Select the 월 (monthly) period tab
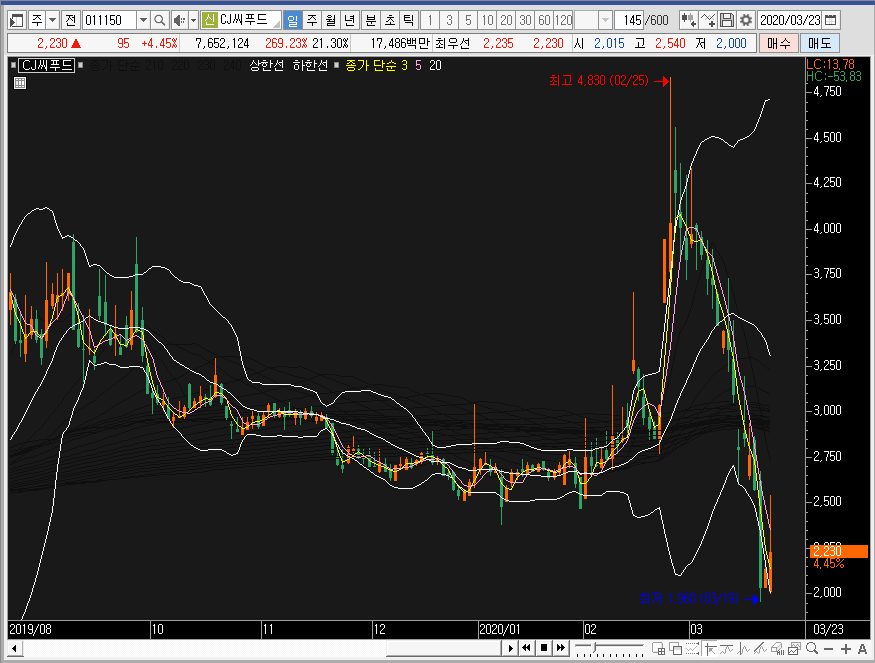Viewport: 875px width, 663px height. [331, 21]
